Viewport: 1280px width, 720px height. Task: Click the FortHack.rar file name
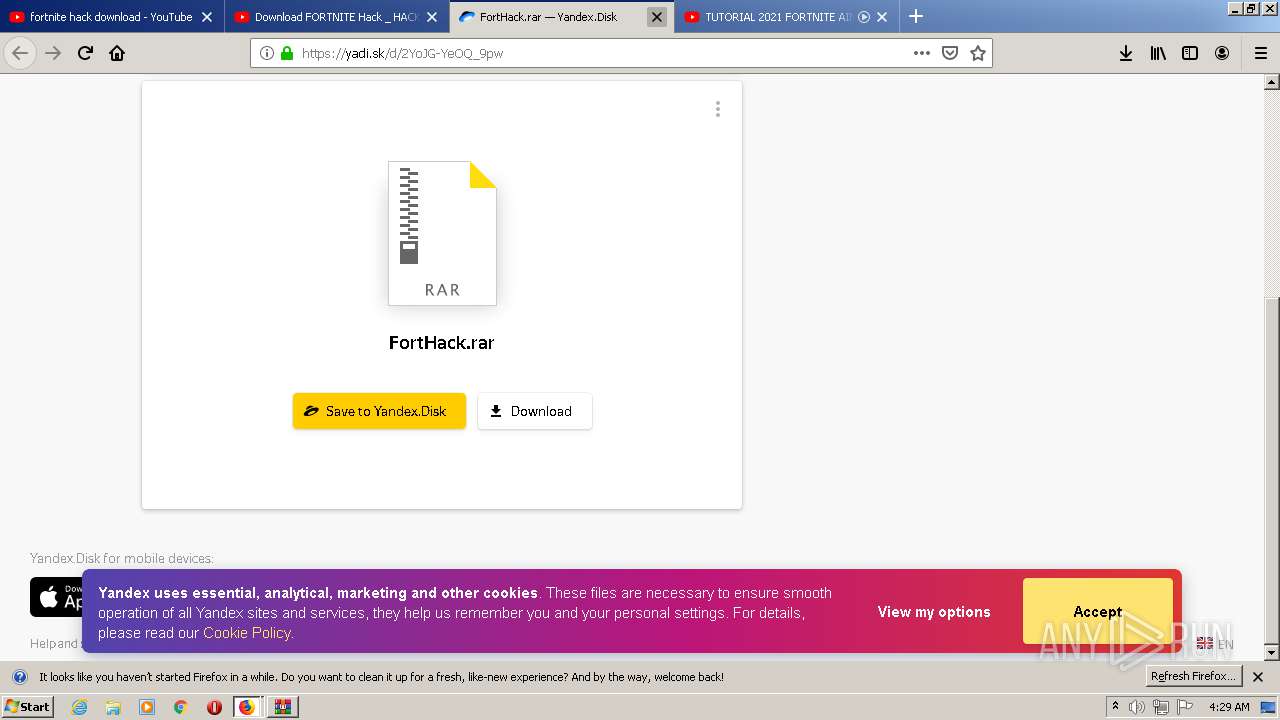click(441, 343)
